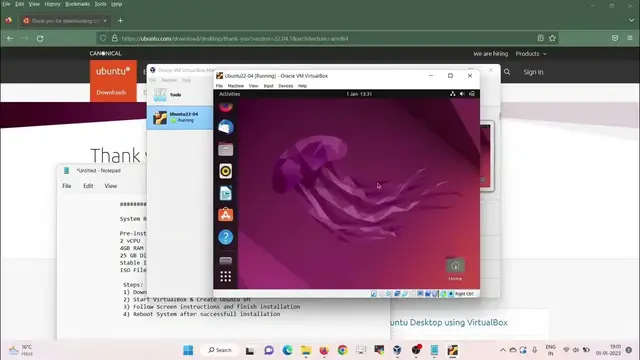Open Microsoft Edge from the taskbar
This screenshot has width=640, height=360.
click(x=287, y=350)
